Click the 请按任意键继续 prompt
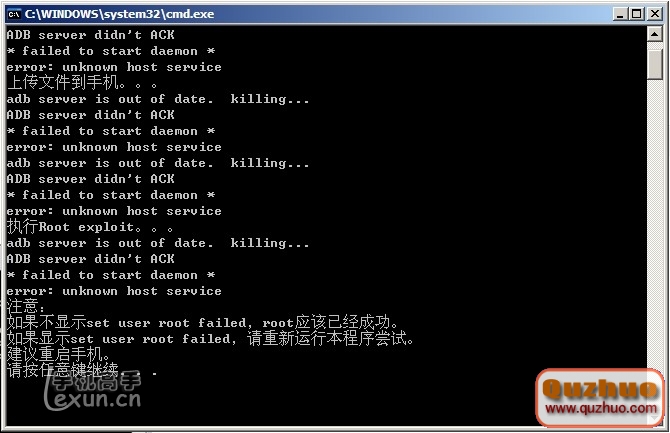Image resolution: width=670 pixels, height=433 pixels. tap(82, 370)
